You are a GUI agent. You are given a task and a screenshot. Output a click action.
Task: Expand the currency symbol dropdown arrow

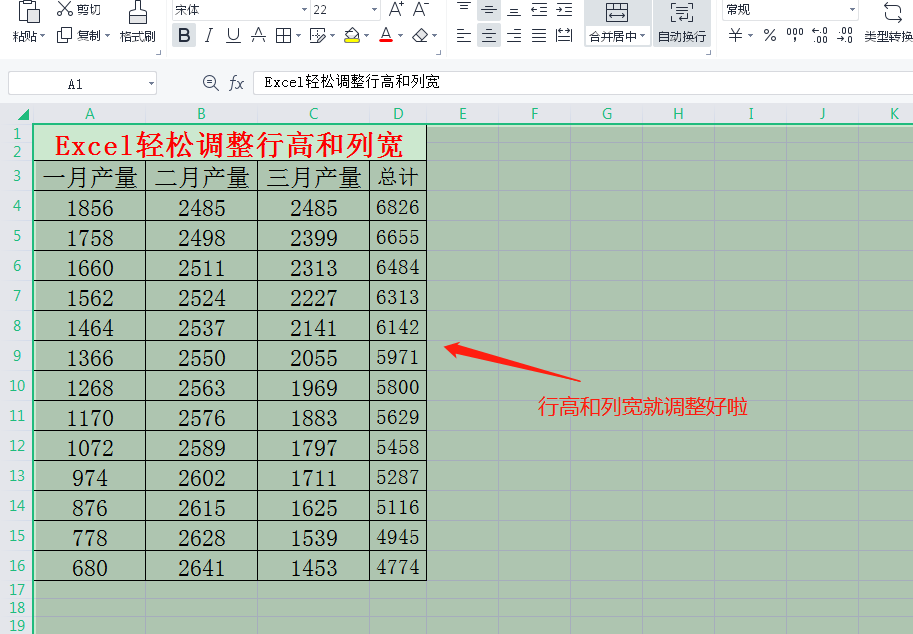tap(751, 36)
